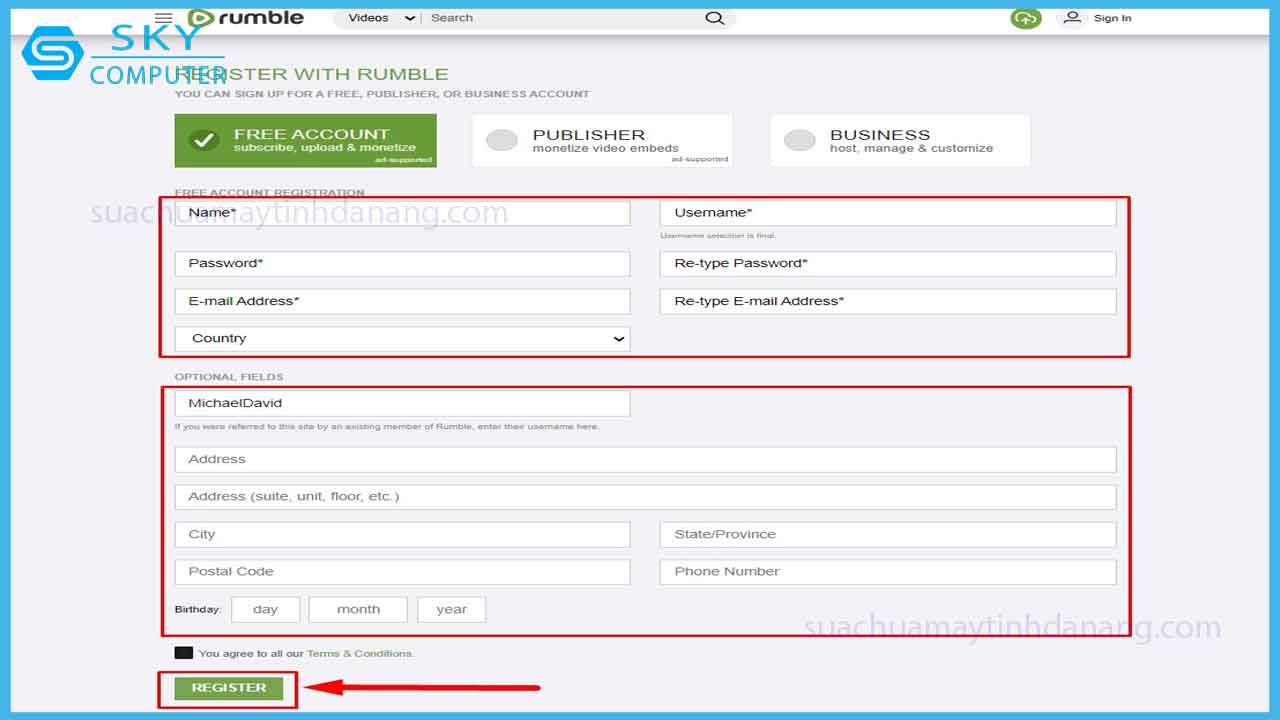Click the Password field

click(403, 263)
